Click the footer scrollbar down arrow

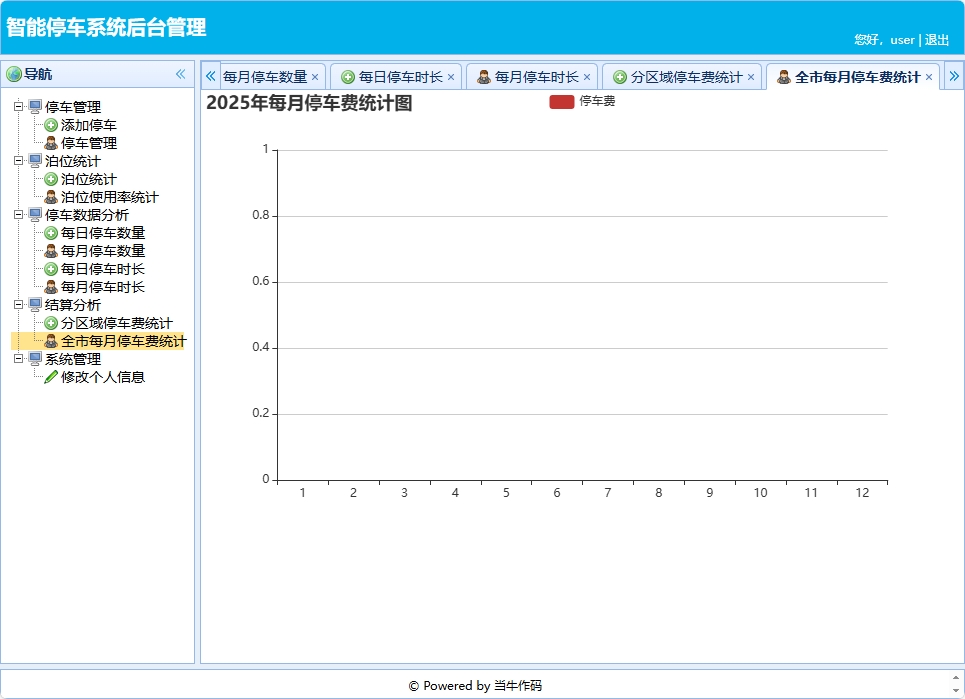pos(956,690)
